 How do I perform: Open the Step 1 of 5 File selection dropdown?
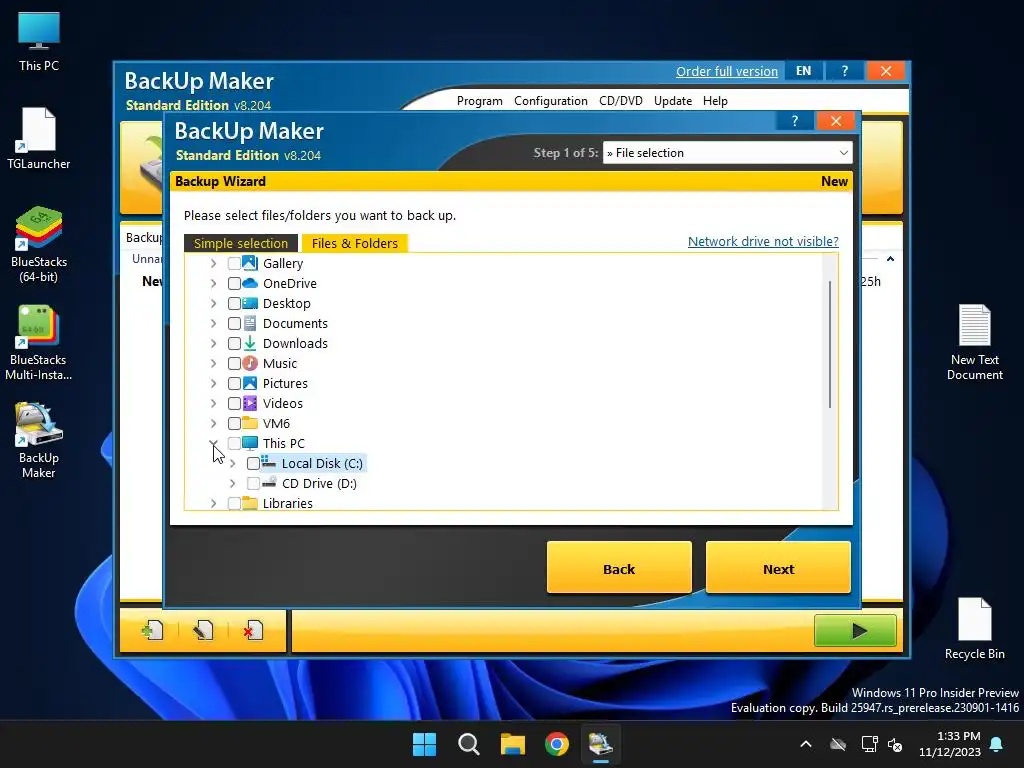(728, 153)
